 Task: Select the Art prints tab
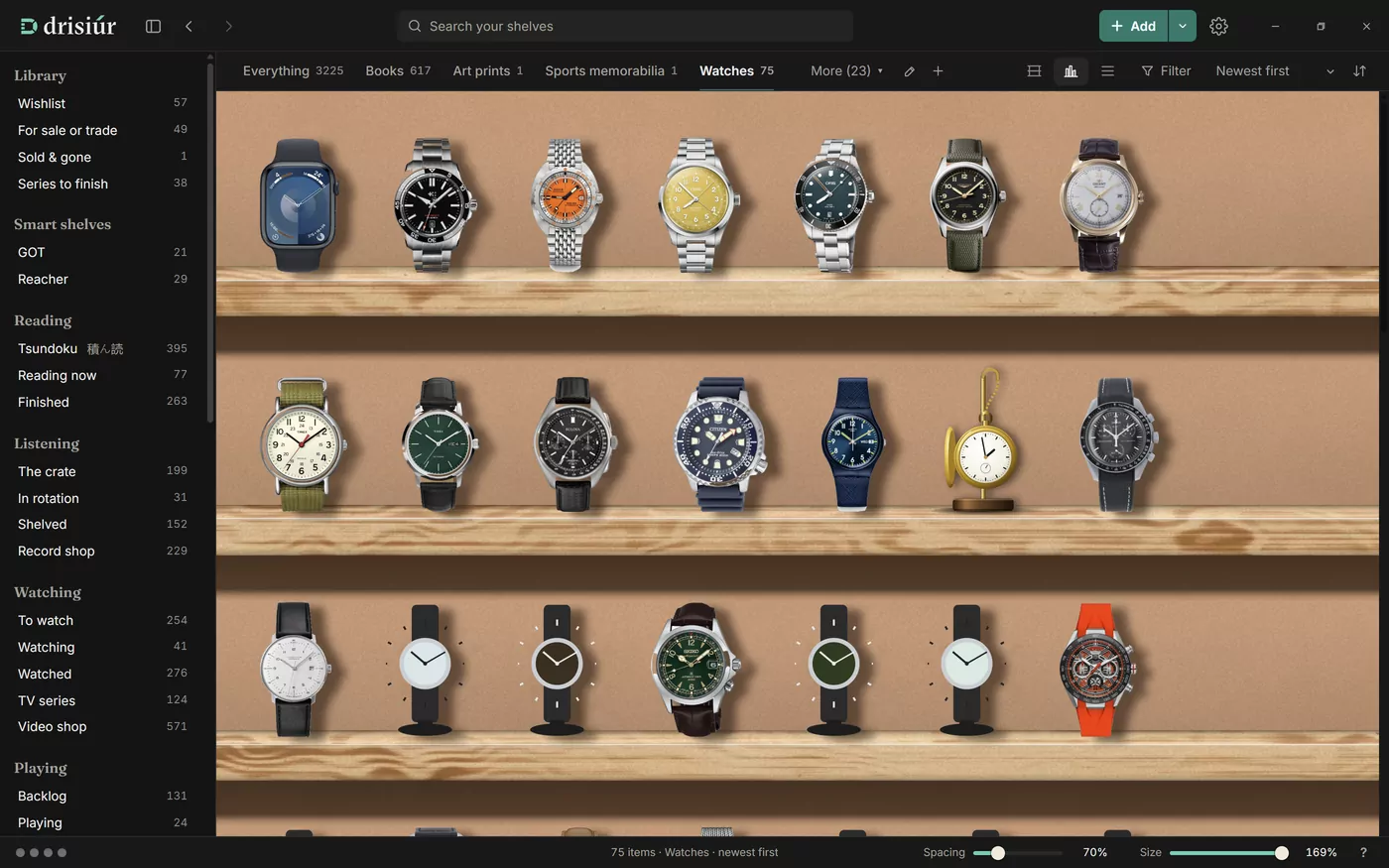pos(488,71)
